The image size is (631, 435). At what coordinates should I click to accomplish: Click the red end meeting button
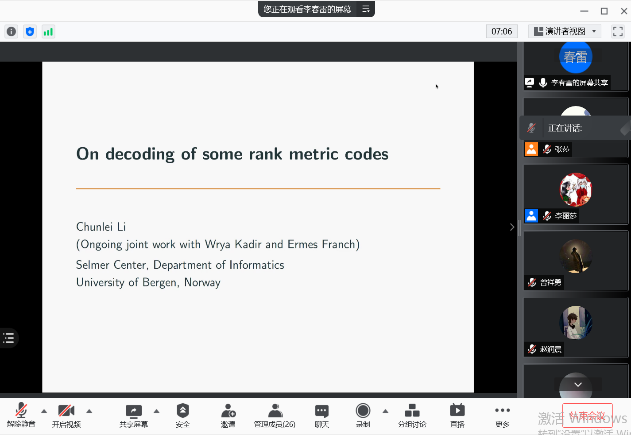[586, 416]
